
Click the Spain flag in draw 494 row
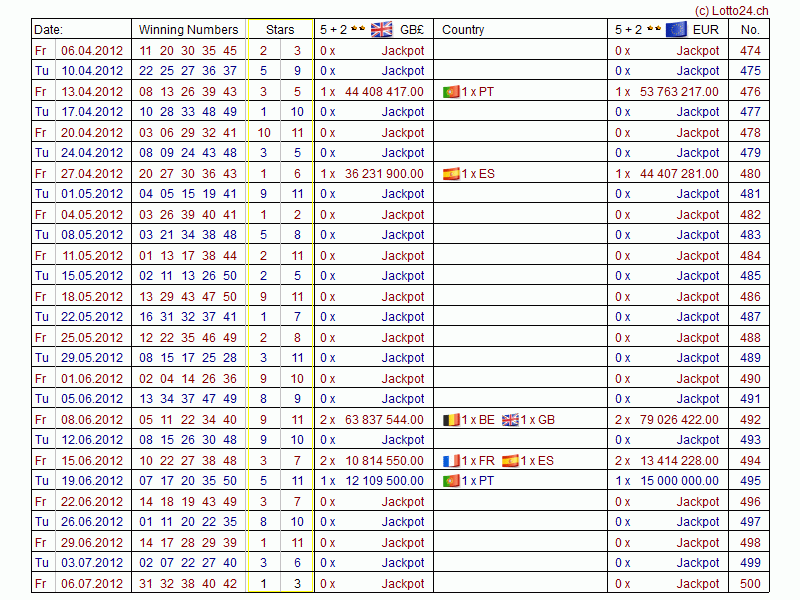(x=510, y=461)
